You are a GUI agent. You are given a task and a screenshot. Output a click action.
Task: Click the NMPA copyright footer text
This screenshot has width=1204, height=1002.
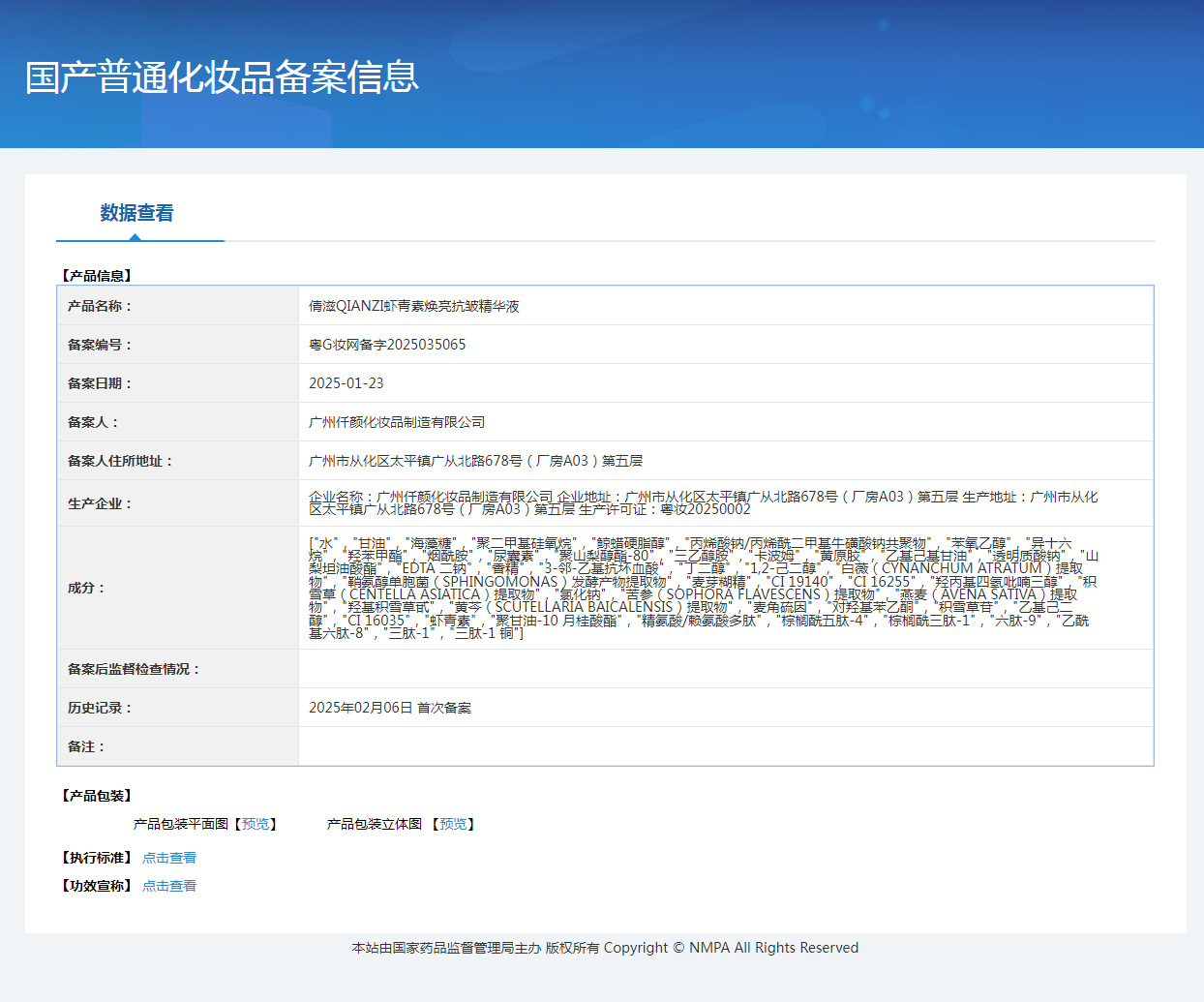coord(605,948)
